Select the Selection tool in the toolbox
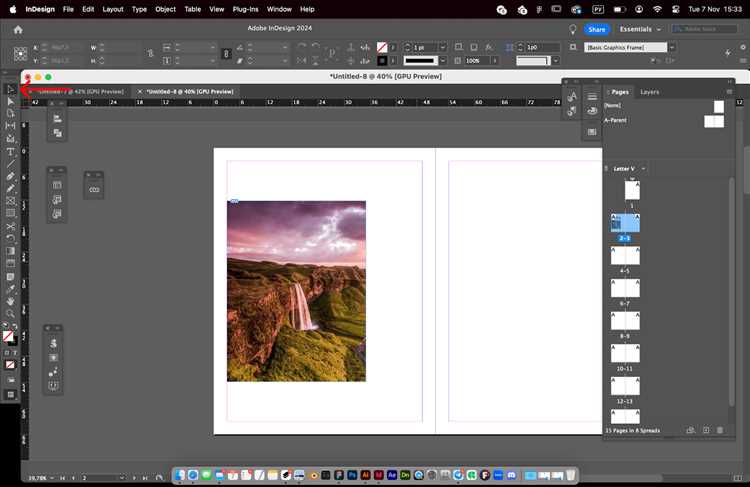 click(x=10, y=89)
